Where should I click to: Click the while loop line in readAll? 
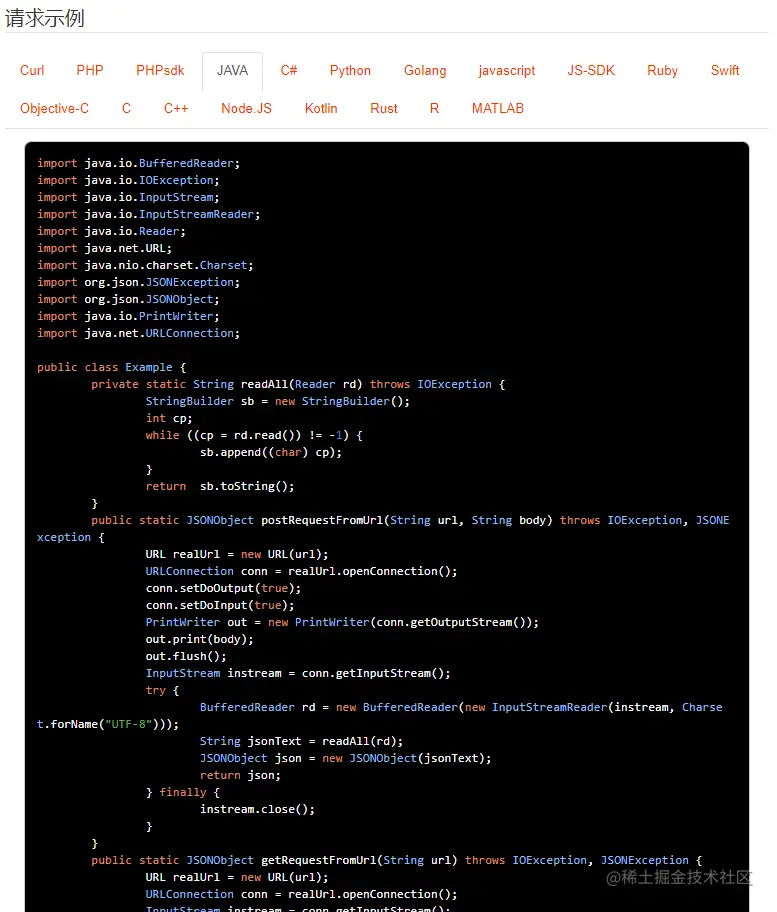click(x=254, y=436)
